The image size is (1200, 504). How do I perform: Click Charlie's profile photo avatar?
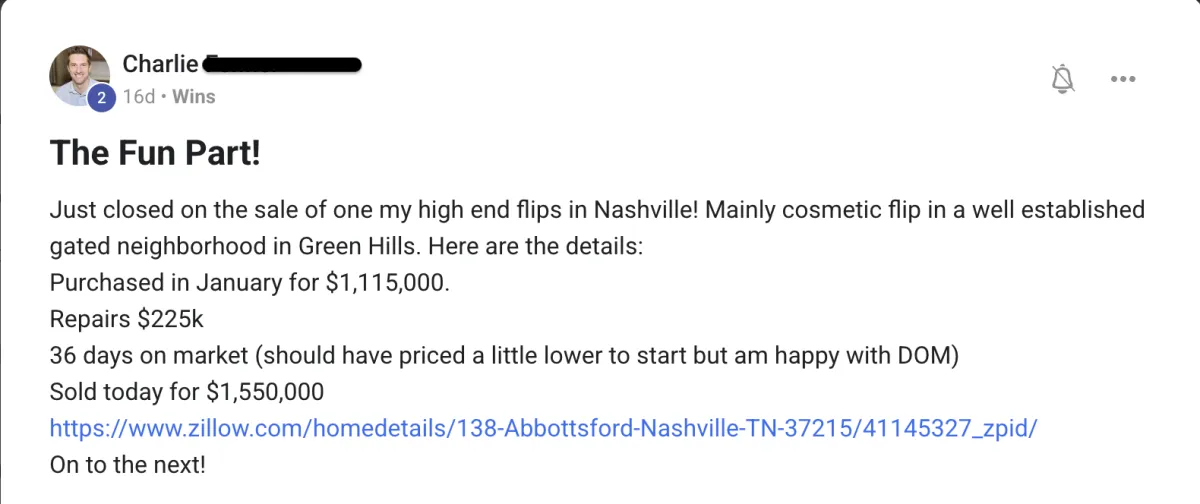coord(79,74)
